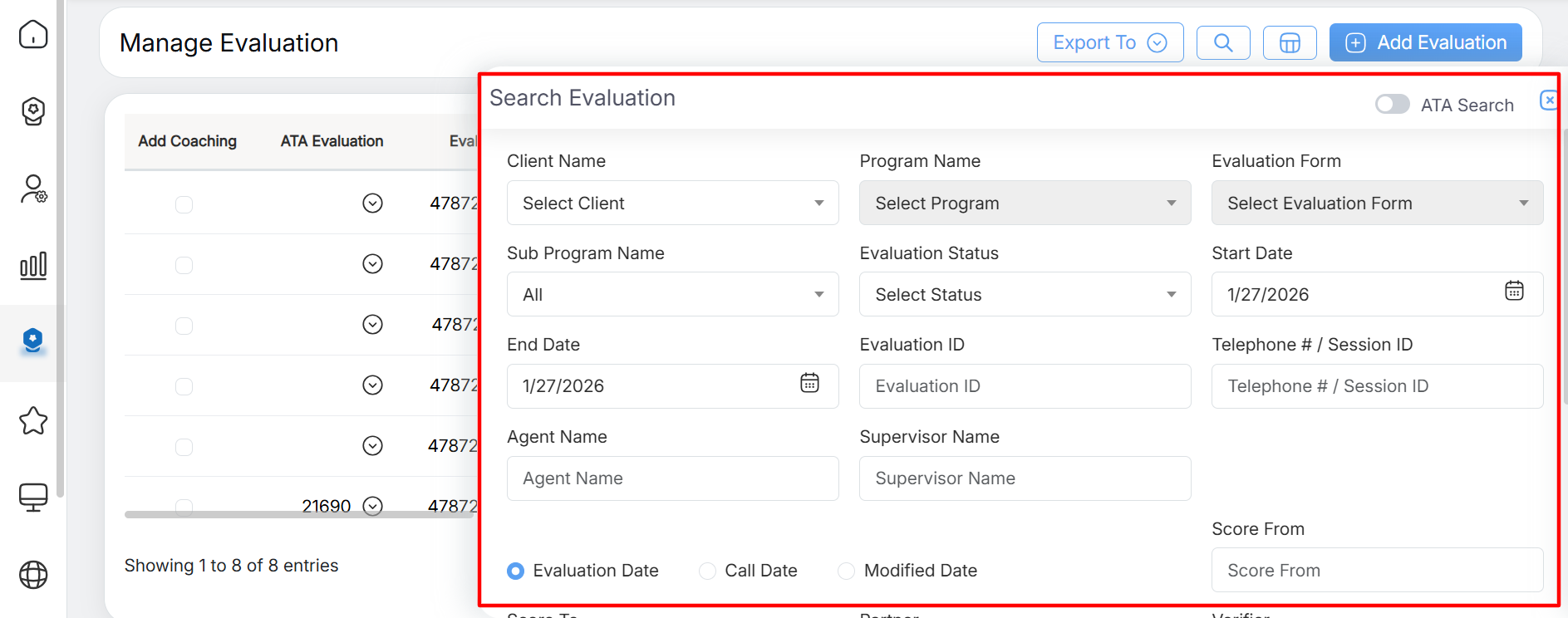
Task: Click the Add Evaluation button
Action: coord(1425,42)
